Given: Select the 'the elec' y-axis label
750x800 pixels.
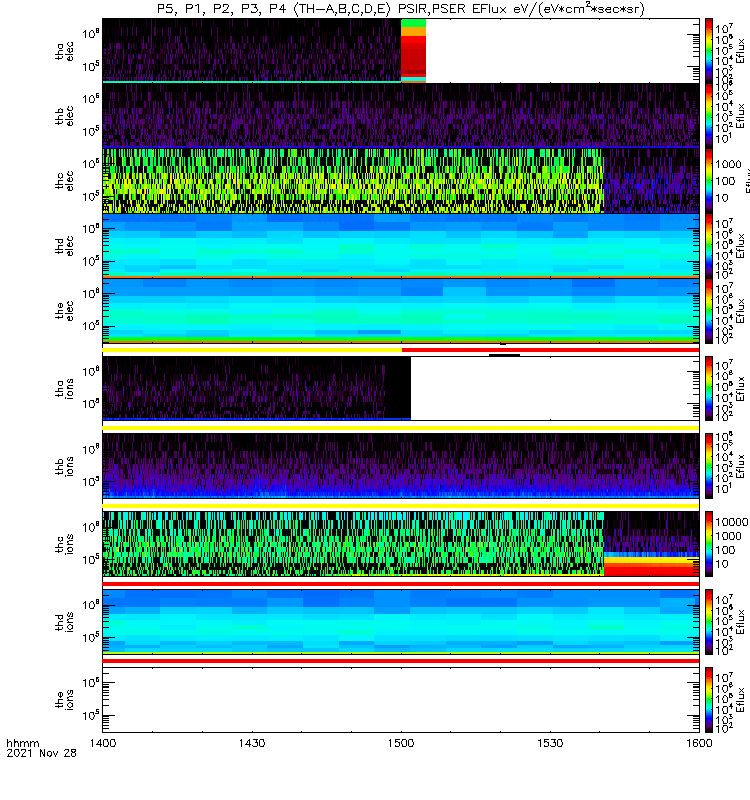Looking at the screenshot, I should click(65, 311).
